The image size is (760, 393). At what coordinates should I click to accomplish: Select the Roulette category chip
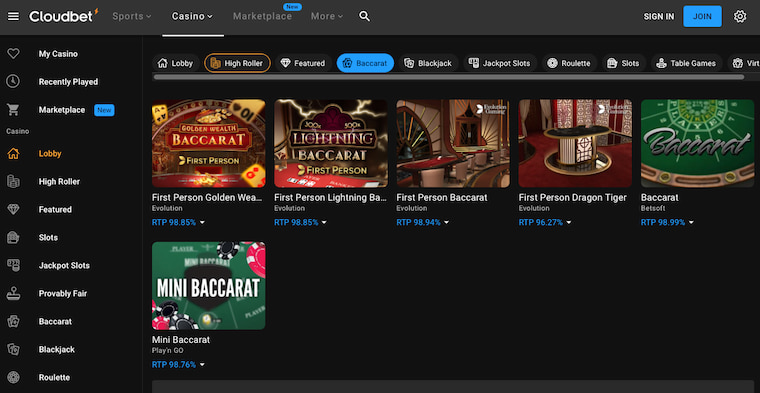coord(569,63)
